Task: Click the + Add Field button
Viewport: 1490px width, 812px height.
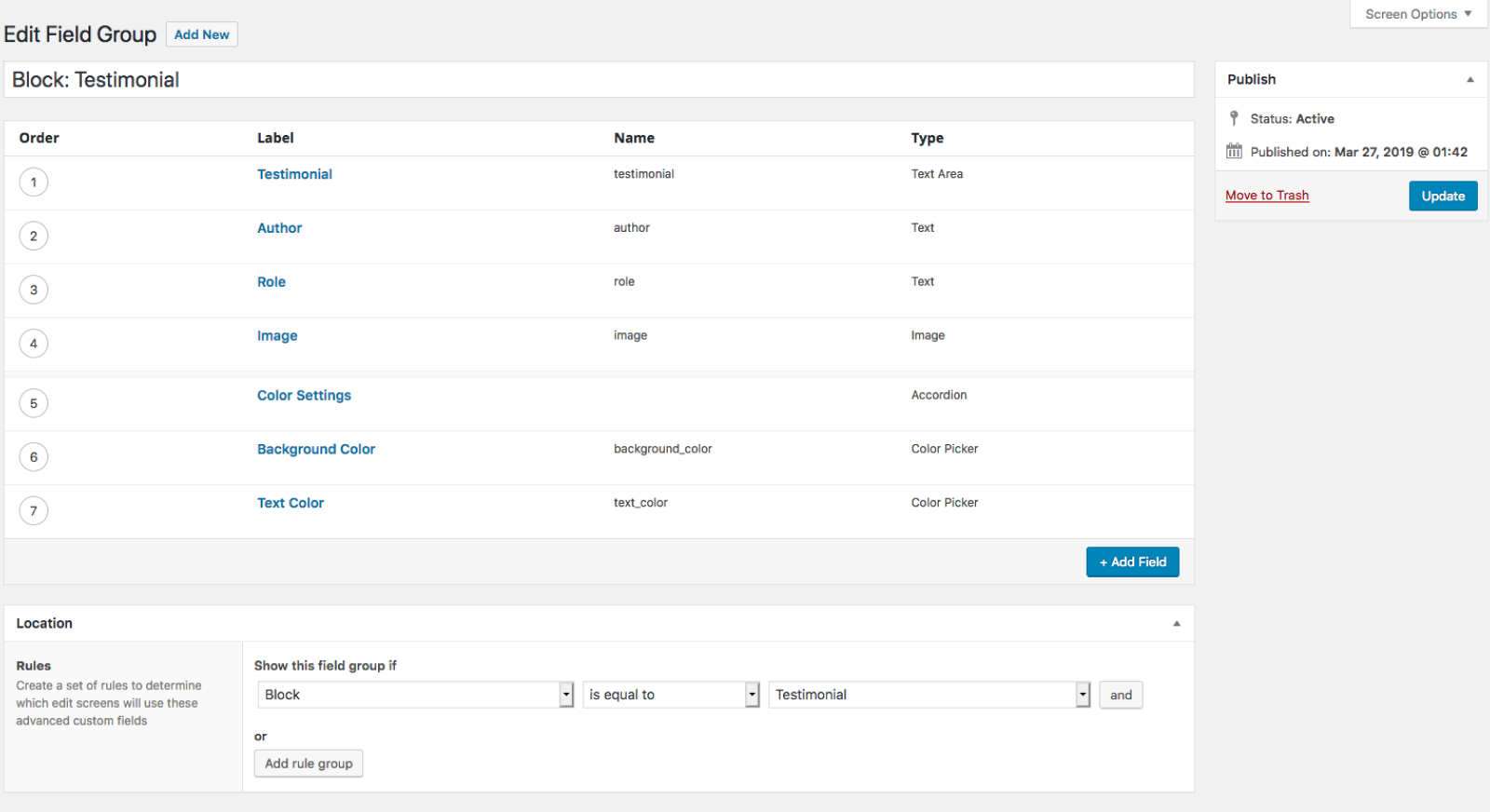Action: 1132,562
